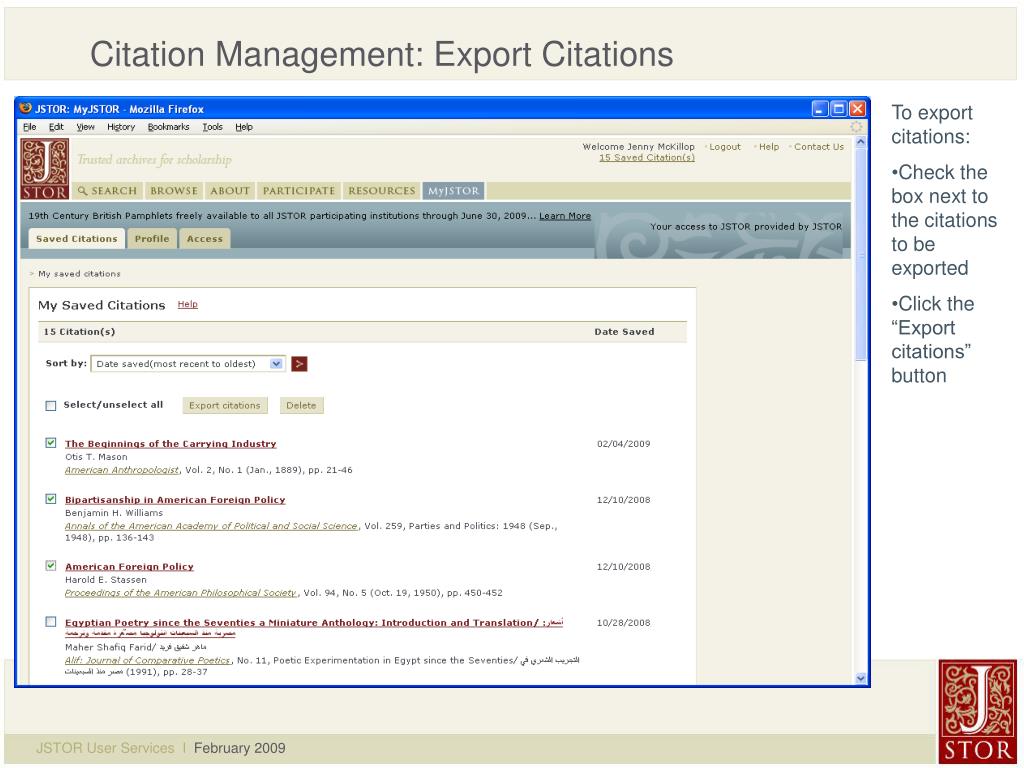Switch to the Access tab
The height and width of the screenshot is (768, 1024).
[204, 239]
